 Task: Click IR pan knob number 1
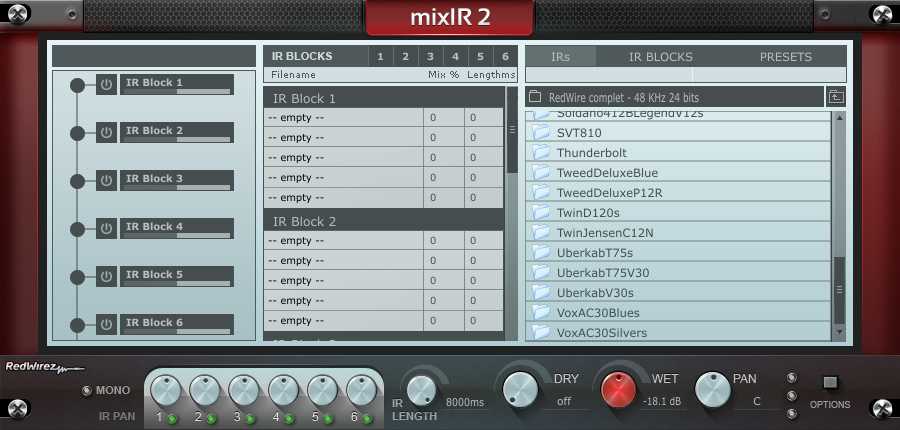coord(166,389)
